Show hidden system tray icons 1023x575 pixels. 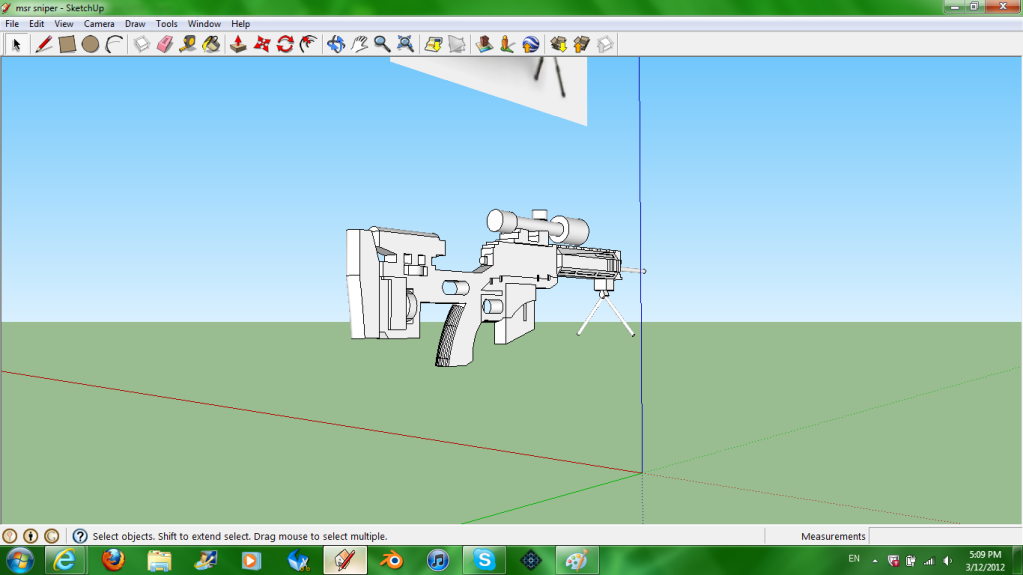tap(875, 560)
